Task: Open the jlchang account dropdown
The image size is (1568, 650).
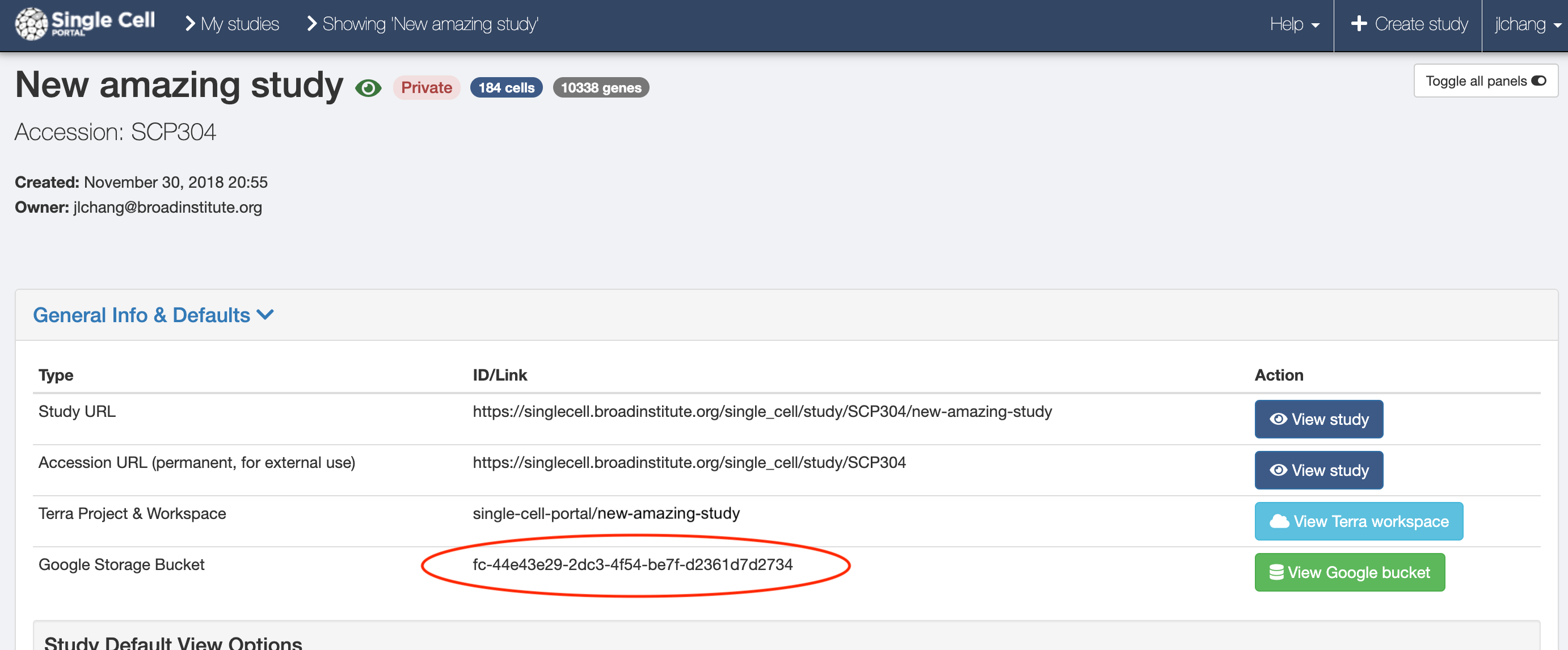Action: click(x=1525, y=24)
